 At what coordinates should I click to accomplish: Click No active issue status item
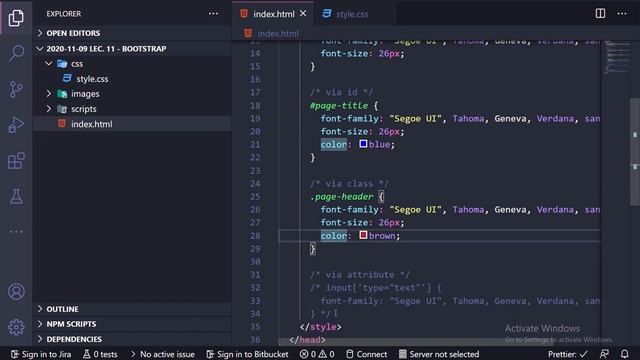pyautogui.click(x=162, y=354)
